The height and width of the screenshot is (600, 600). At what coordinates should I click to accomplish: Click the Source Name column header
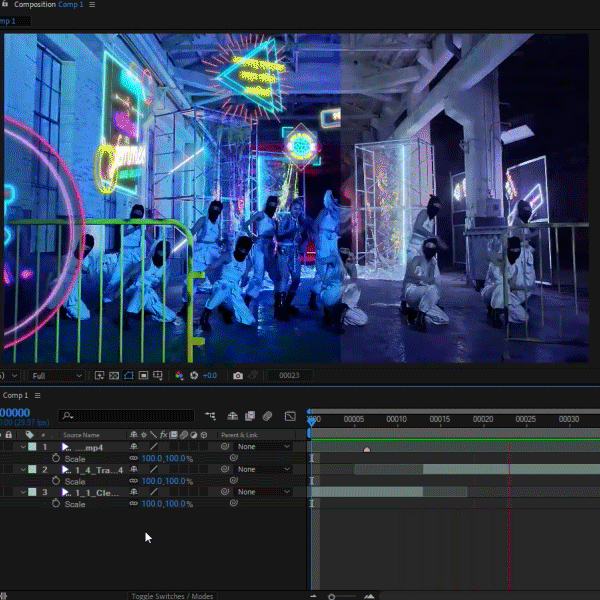coord(81,435)
